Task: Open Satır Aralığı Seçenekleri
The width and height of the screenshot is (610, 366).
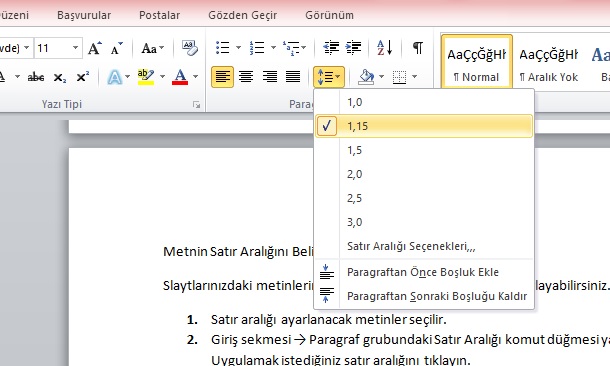Action: click(424, 246)
